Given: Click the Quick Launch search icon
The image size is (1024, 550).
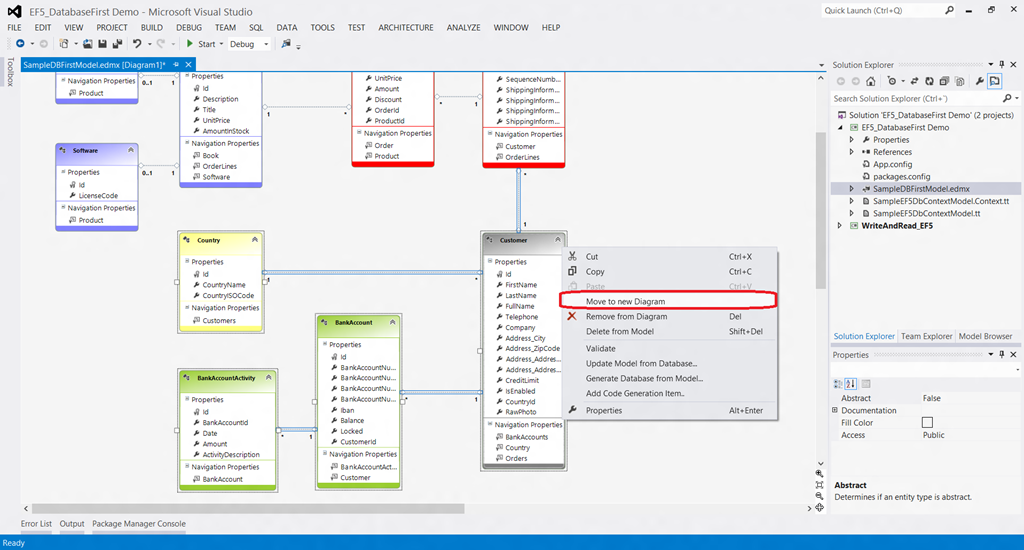Looking at the screenshot, I should coord(949,10).
